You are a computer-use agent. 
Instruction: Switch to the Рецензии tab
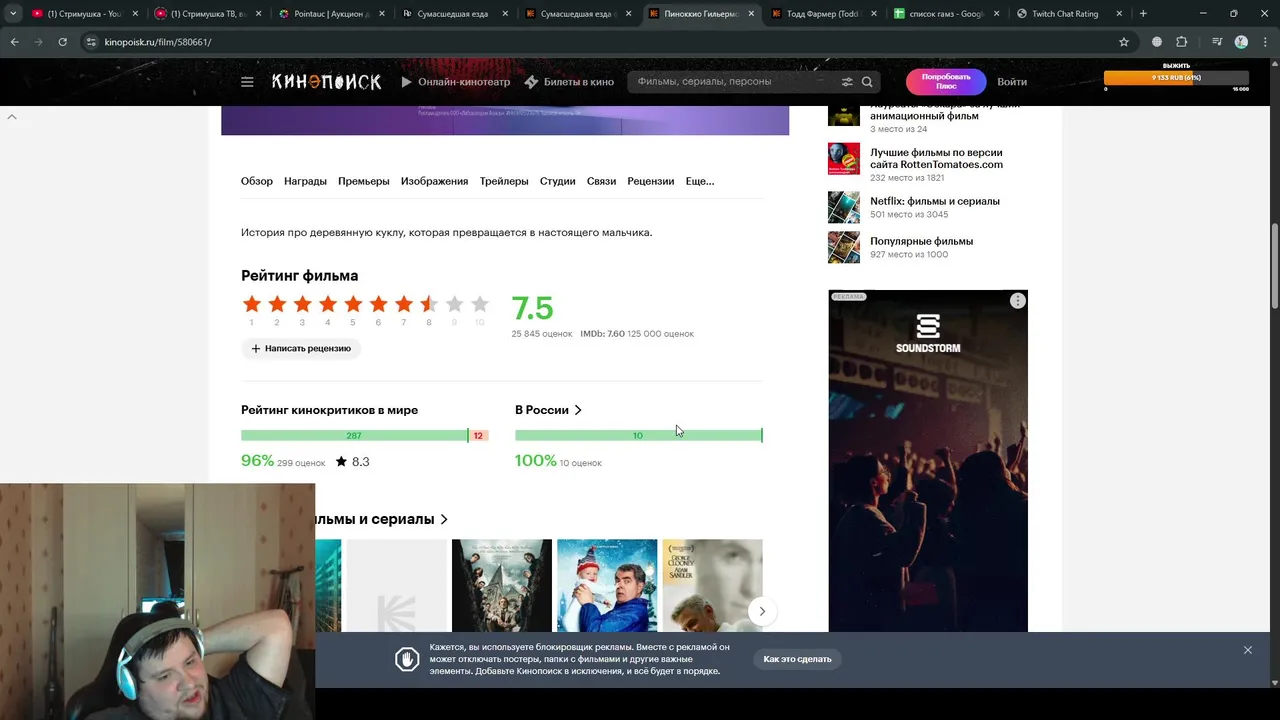651,181
